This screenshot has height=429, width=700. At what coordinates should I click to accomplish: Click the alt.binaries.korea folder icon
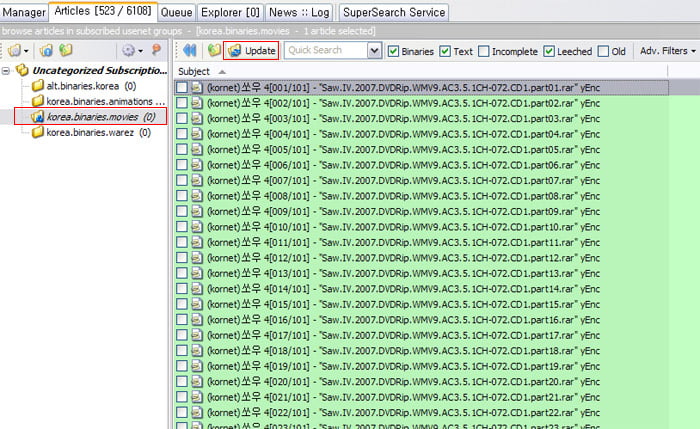click(38, 86)
